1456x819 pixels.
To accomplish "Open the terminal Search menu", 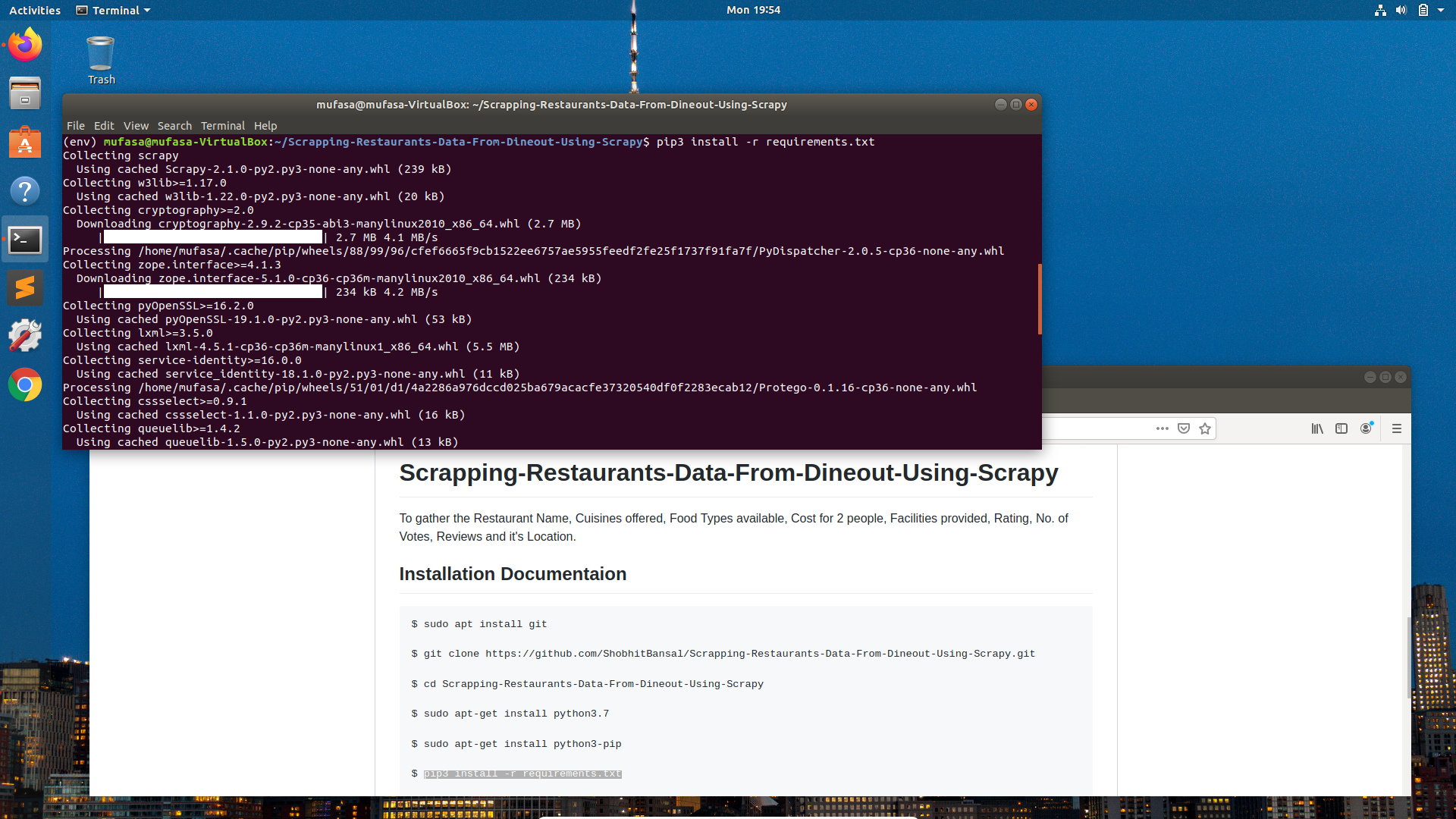I will [x=174, y=126].
